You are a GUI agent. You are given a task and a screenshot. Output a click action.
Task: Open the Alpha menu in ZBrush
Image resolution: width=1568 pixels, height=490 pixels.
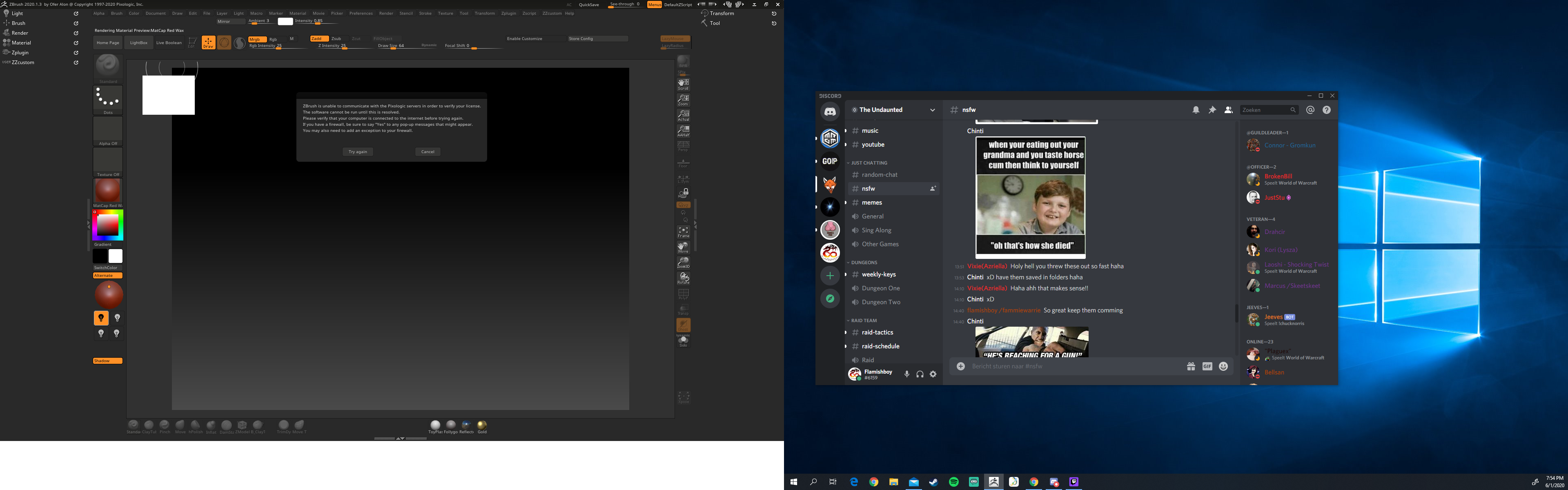[x=98, y=13]
